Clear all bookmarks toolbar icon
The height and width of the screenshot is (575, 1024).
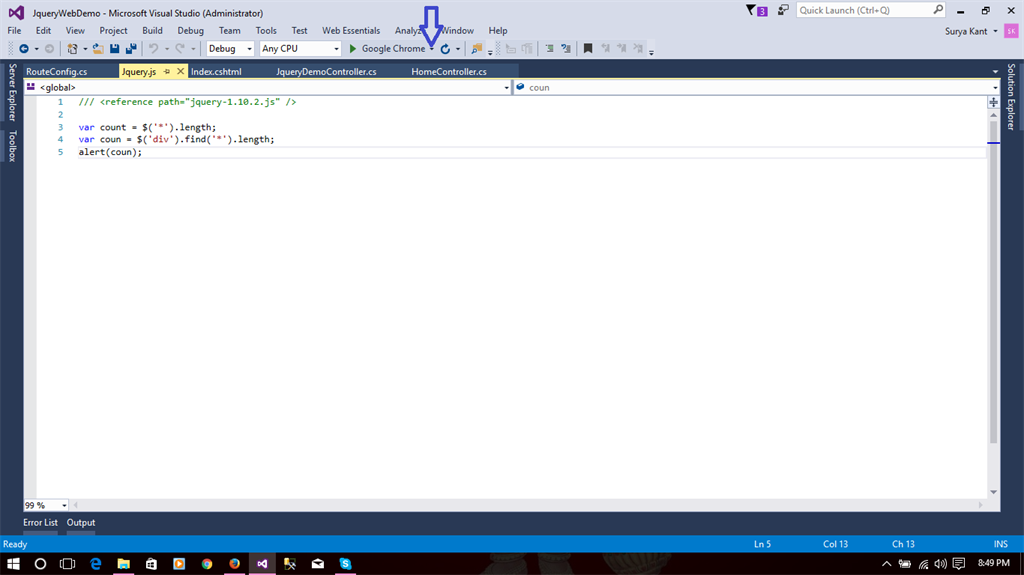(x=638, y=48)
